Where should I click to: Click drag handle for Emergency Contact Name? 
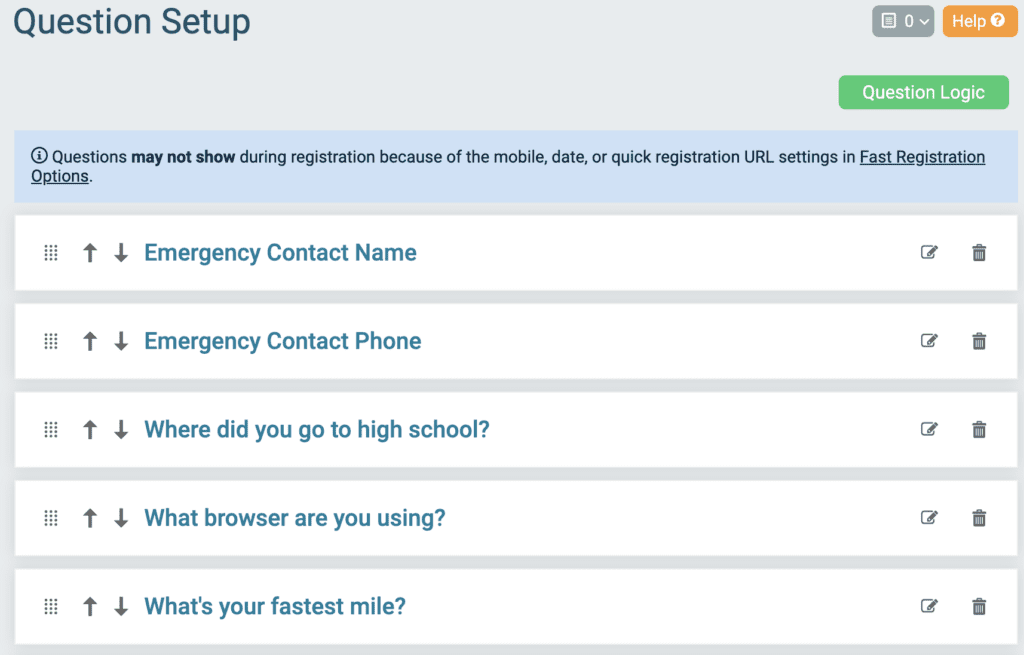click(x=51, y=252)
